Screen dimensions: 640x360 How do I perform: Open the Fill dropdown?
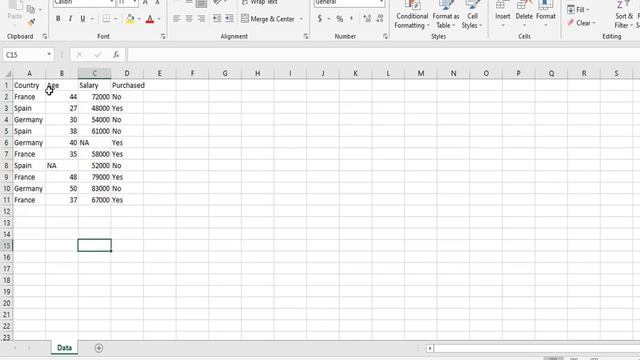click(578, 9)
